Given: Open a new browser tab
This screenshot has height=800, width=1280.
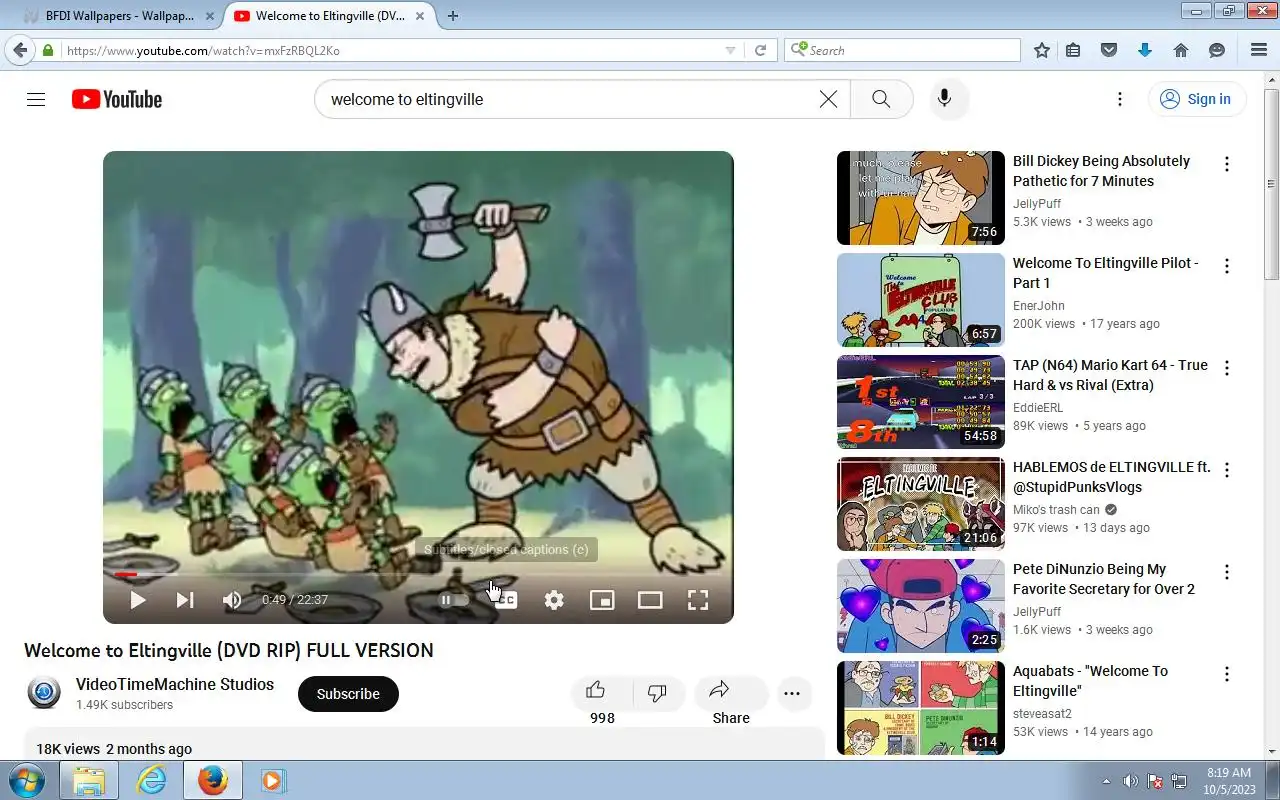Looking at the screenshot, I should [453, 16].
